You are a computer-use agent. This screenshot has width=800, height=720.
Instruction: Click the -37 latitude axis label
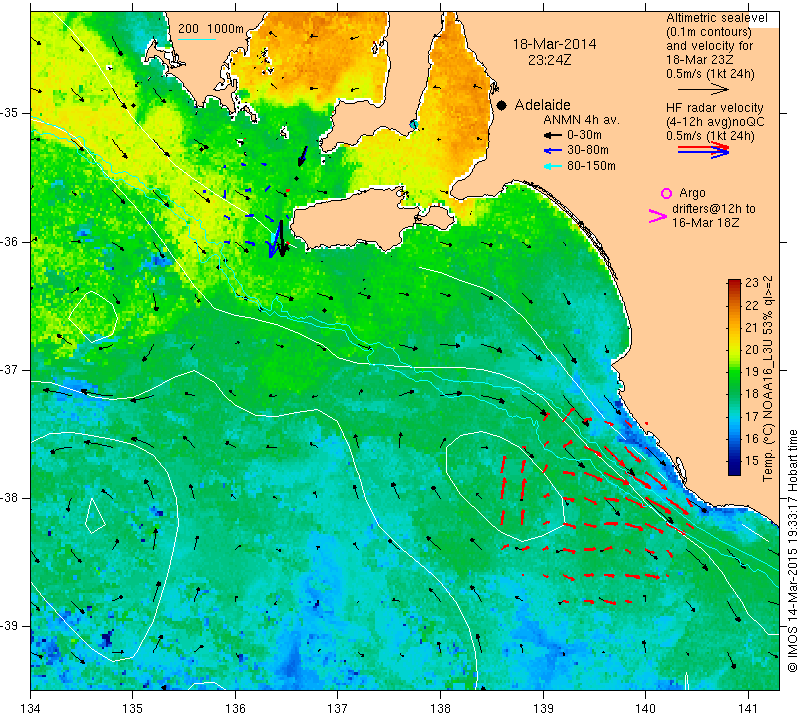11,369
